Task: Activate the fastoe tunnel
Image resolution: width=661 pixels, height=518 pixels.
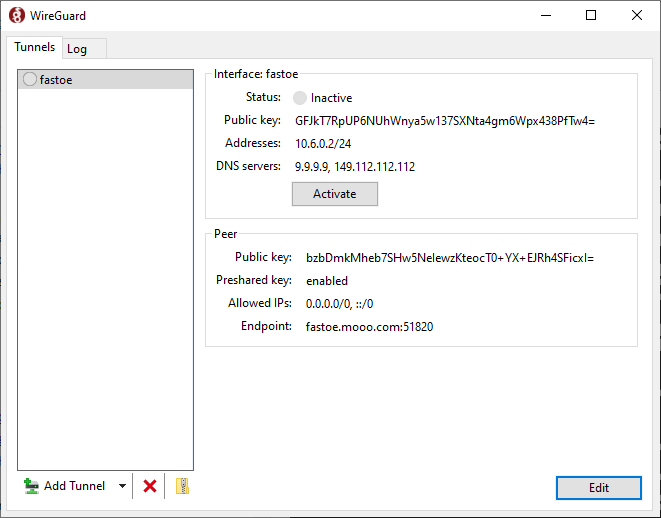Action: pyautogui.click(x=335, y=194)
